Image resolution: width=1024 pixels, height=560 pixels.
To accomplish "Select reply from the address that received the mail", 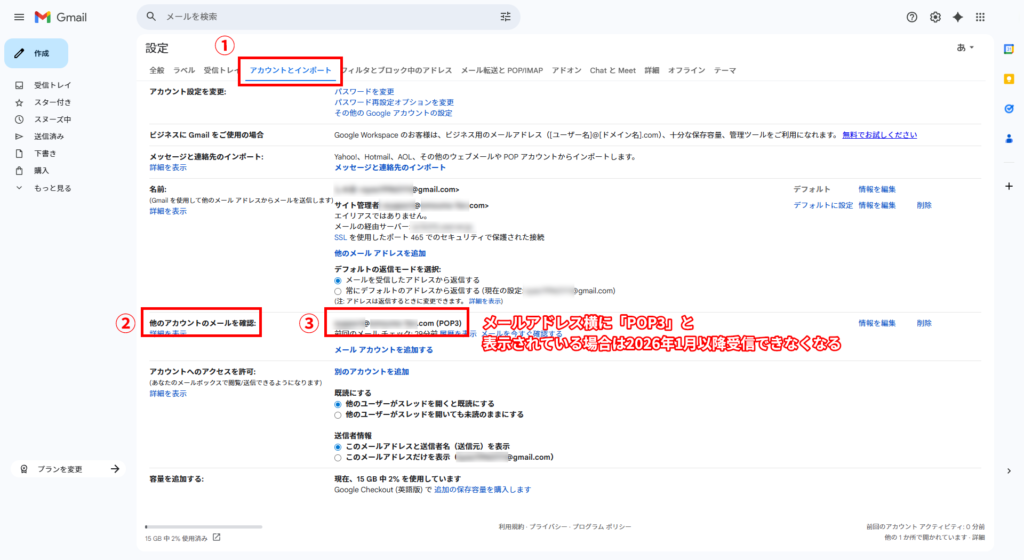I will (338, 280).
